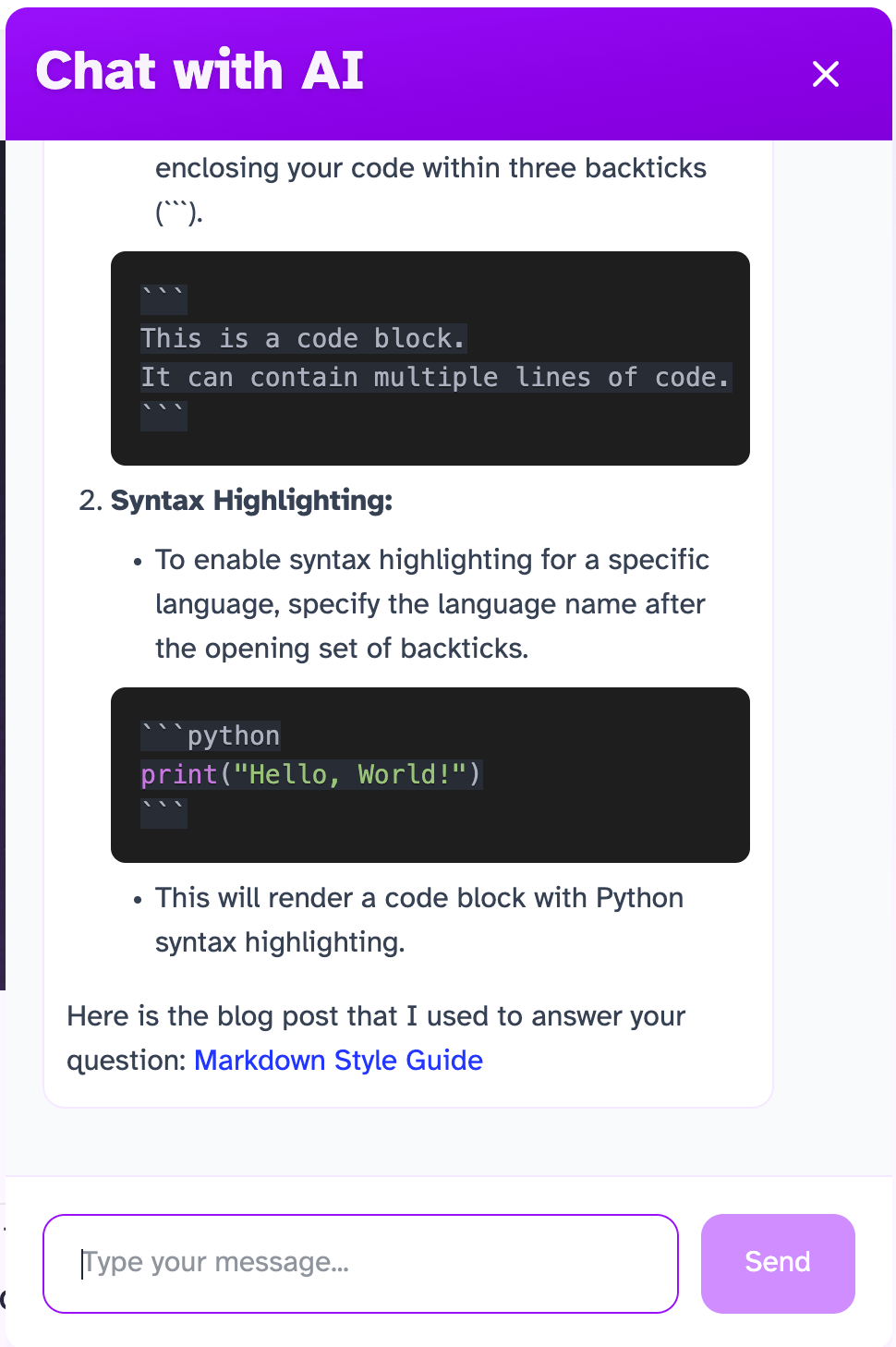Focus the Type your message input field
Image resolution: width=896 pixels, height=1347 pixels.
click(360, 1263)
